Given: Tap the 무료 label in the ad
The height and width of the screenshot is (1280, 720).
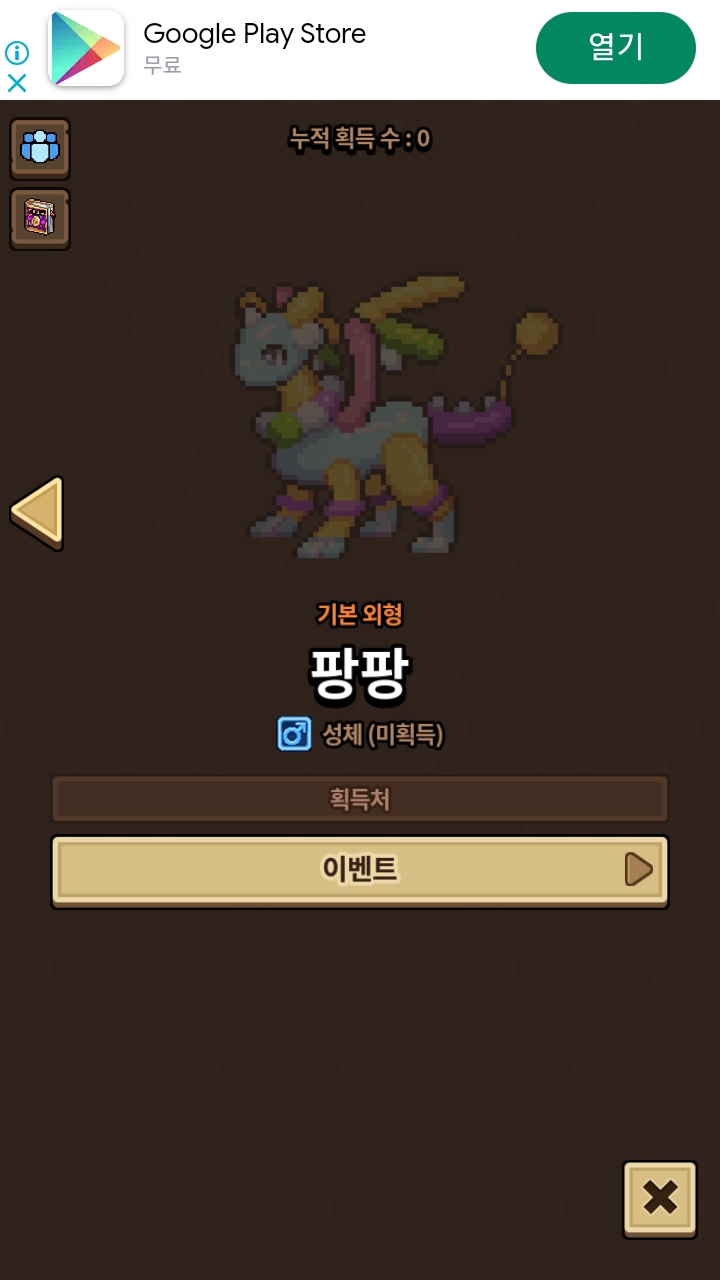Looking at the screenshot, I should coord(162,67).
